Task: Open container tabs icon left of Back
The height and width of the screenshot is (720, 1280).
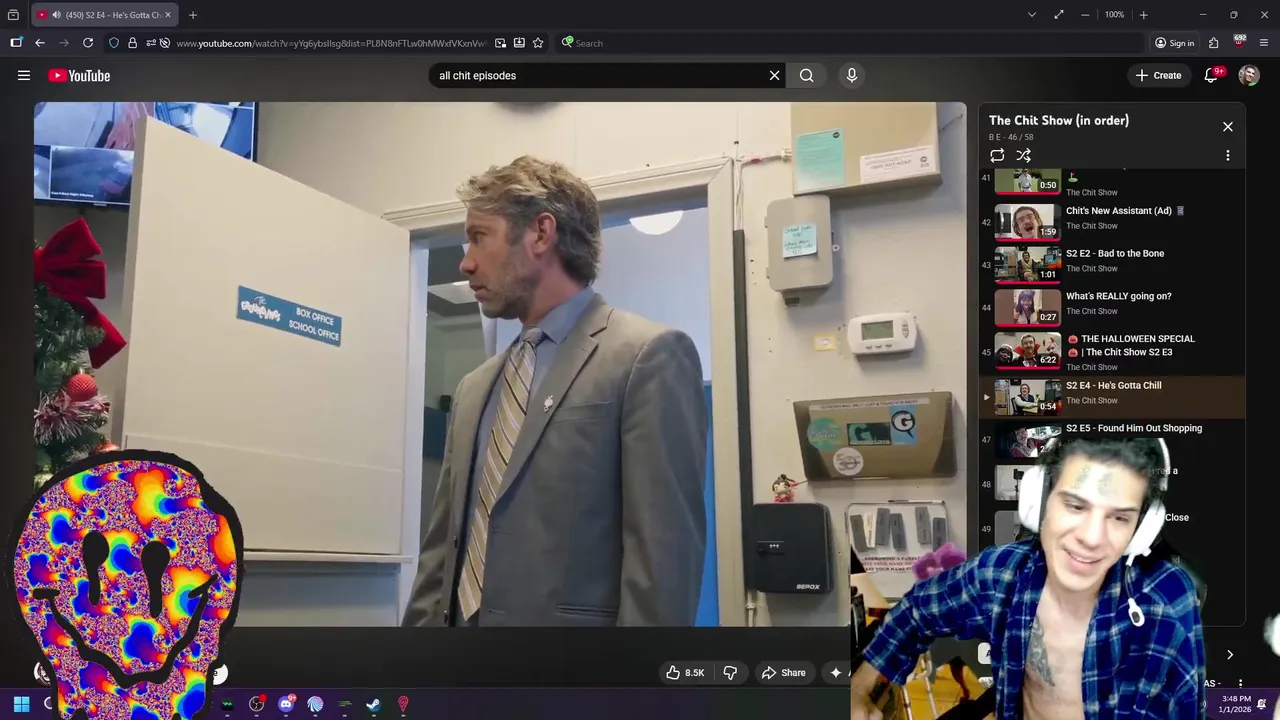Action: click(16, 43)
